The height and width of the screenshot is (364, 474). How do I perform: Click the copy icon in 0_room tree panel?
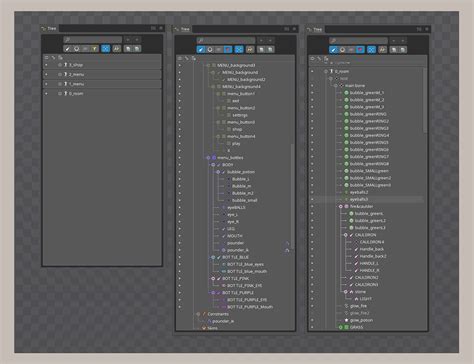pyautogui.click(x=394, y=50)
